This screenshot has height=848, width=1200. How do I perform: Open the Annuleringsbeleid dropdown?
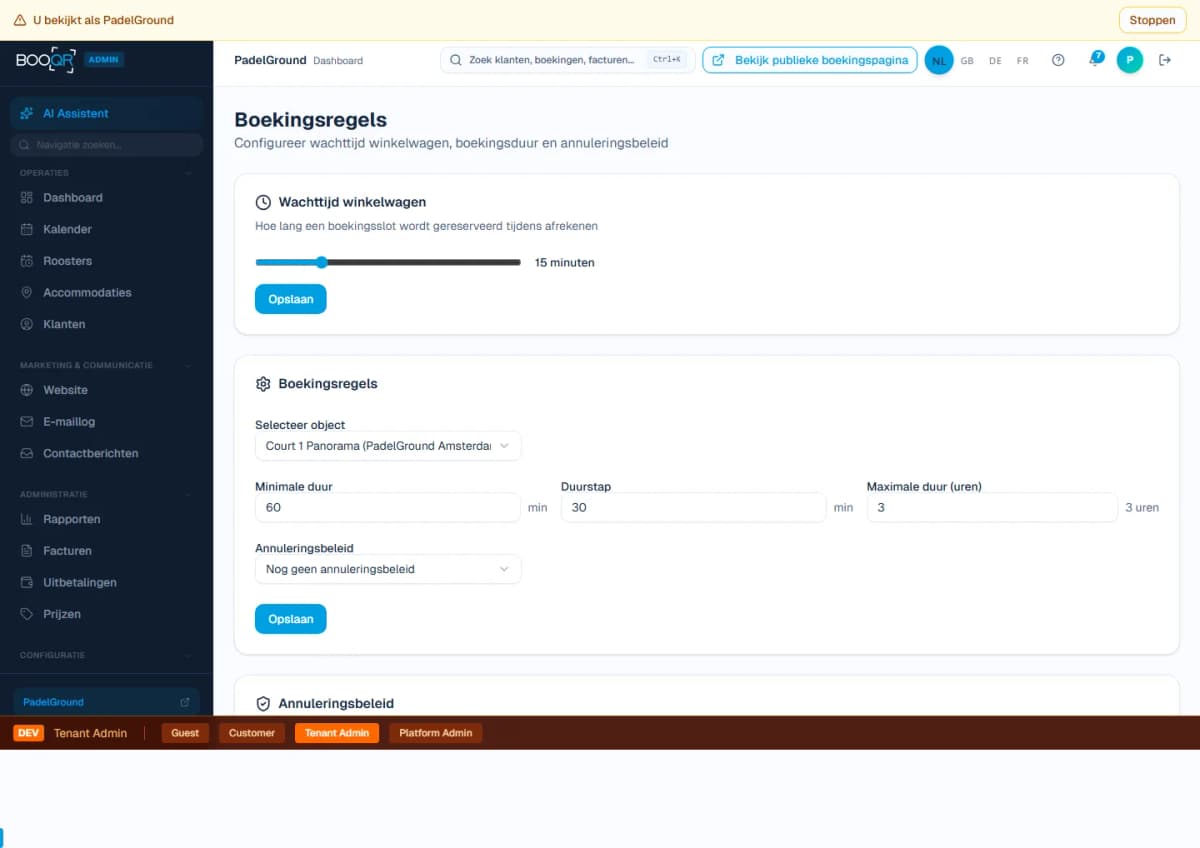click(388, 568)
